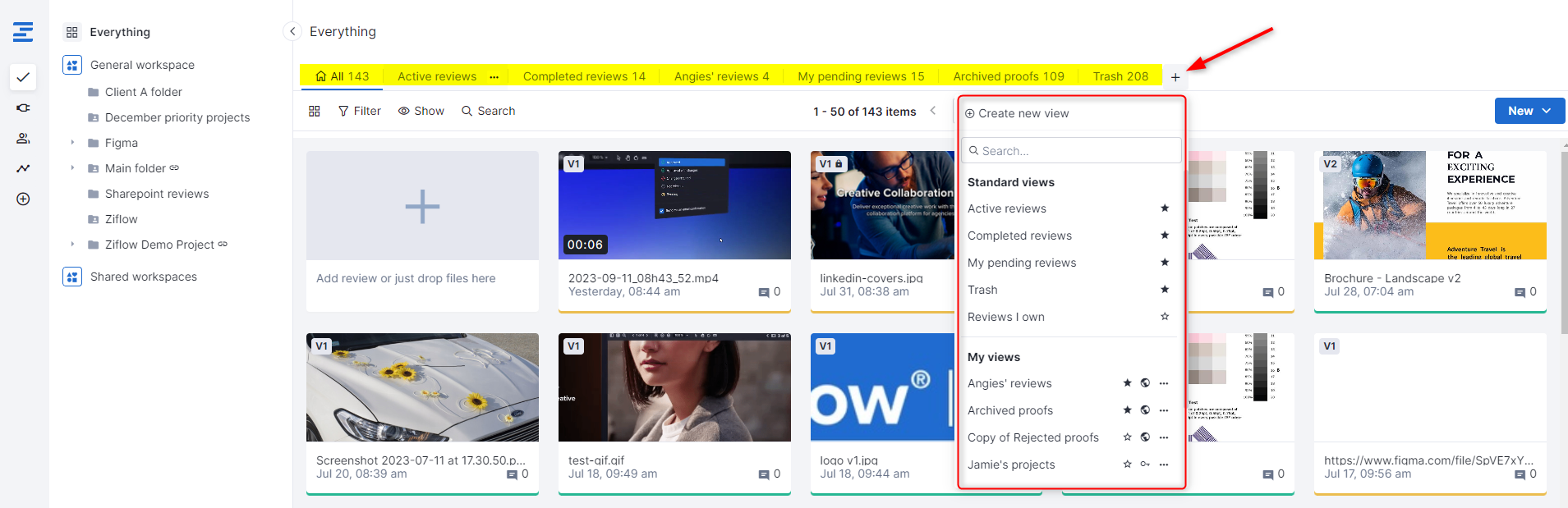Click the page scrollbar on right edge
This screenshot has width=1568, height=508.
tap(1563, 242)
